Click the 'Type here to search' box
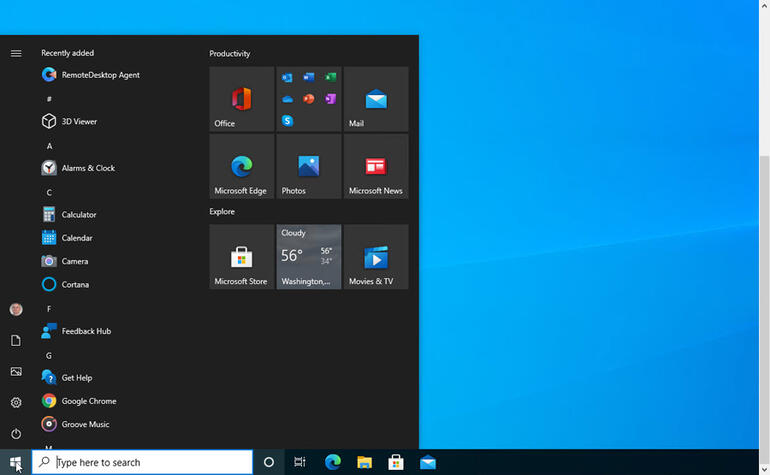The height and width of the screenshot is (475, 770). click(142, 462)
